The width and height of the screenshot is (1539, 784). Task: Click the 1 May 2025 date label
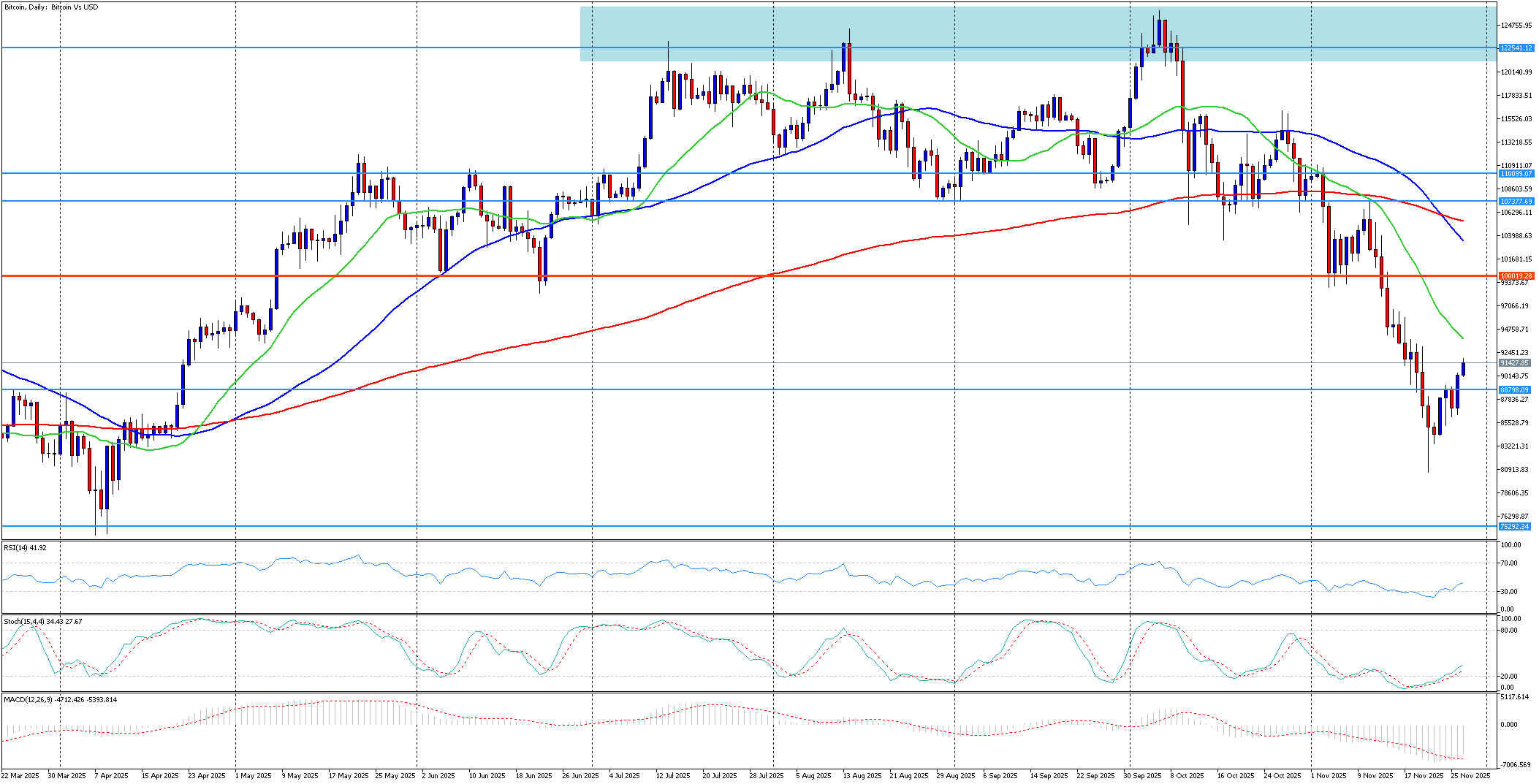pos(254,775)
